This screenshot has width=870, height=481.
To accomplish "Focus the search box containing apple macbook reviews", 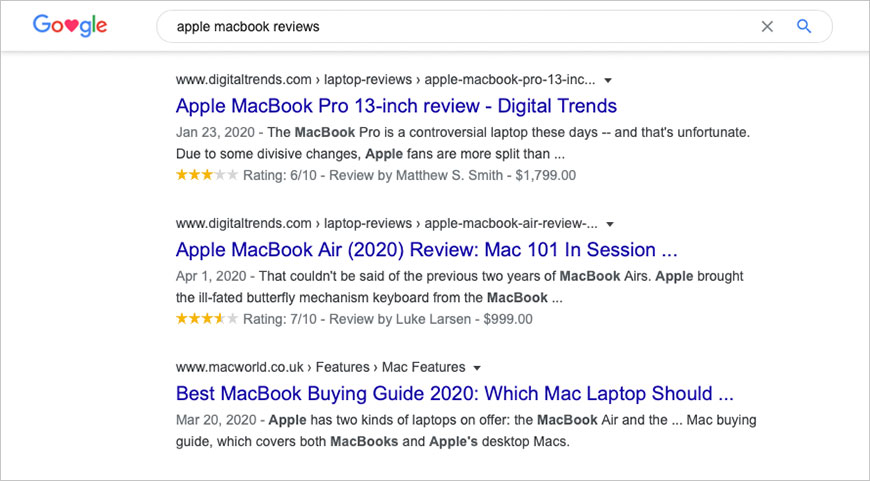I will pyautogui.click(x=494, y=27).
